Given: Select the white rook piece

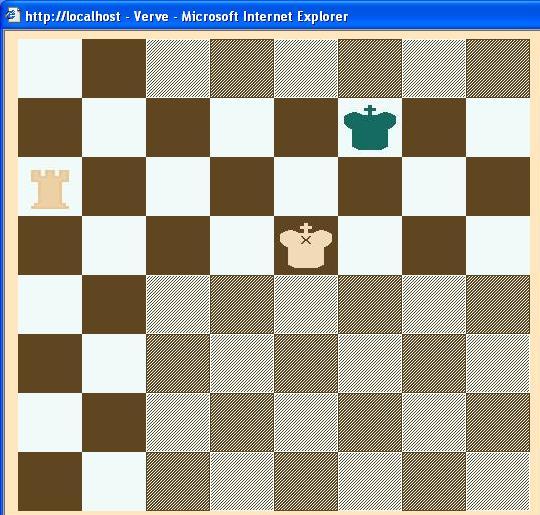Looking at the screenshot, I should pyautogui.click(x=50, y=189).
